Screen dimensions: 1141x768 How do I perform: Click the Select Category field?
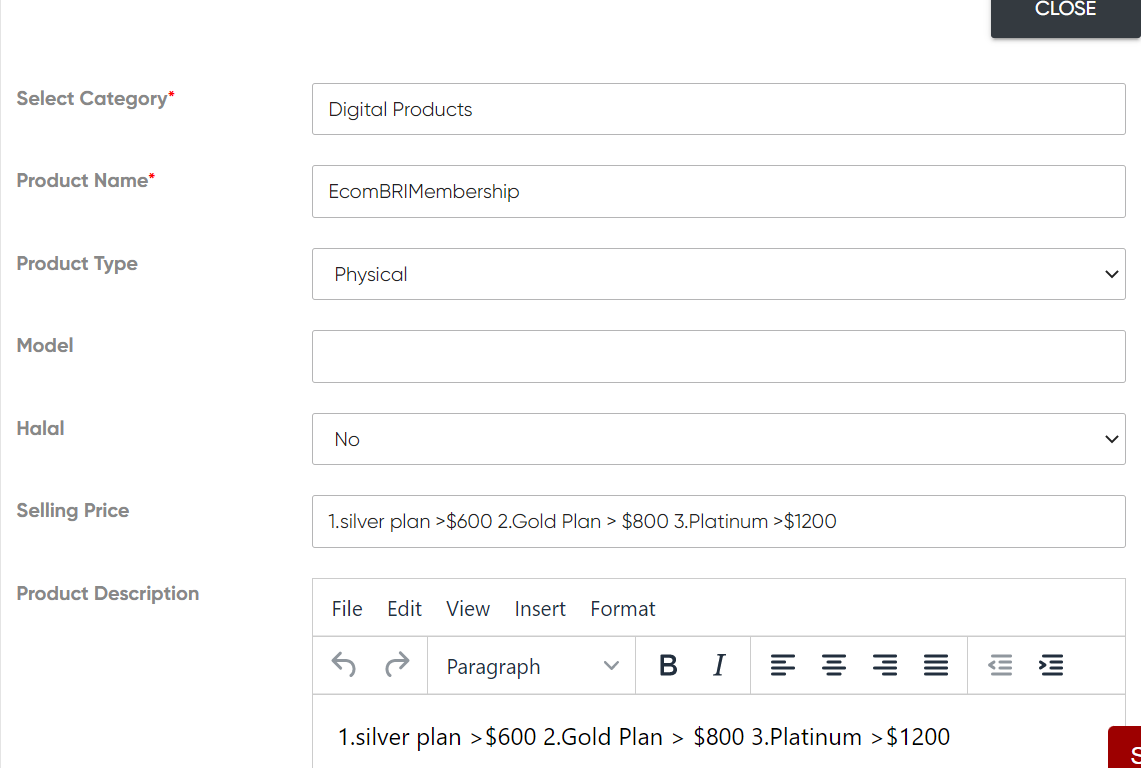click(718, 109)
